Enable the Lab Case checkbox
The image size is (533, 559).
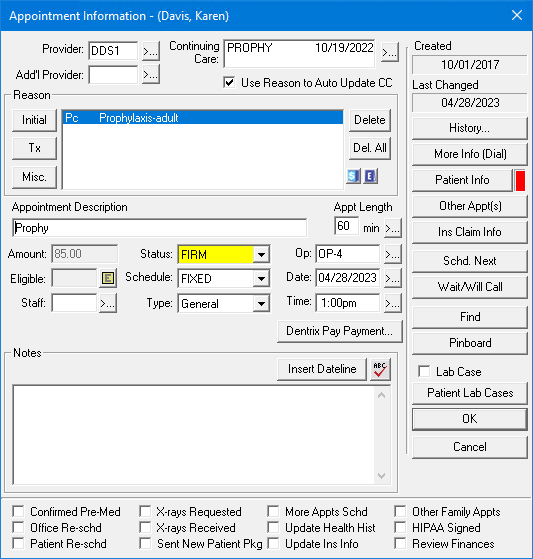(424, 371)
